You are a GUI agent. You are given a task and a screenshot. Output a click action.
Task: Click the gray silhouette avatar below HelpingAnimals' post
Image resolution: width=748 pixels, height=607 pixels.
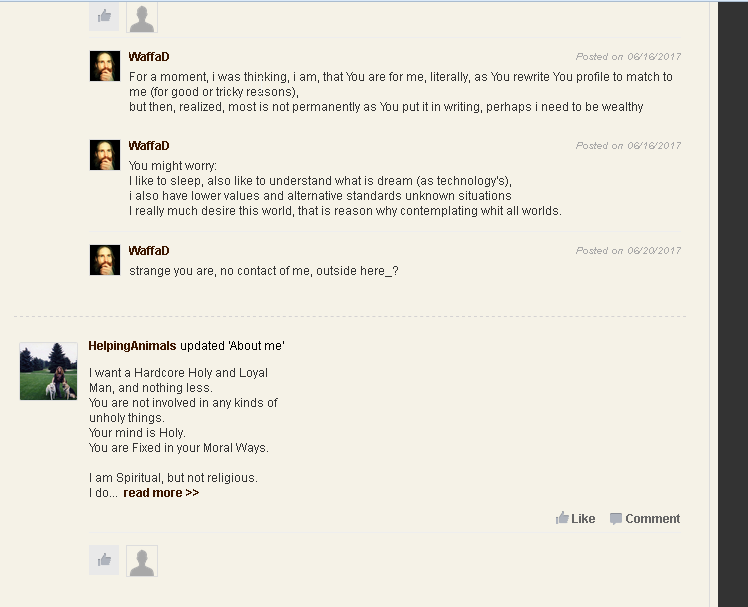pos(142,560)
